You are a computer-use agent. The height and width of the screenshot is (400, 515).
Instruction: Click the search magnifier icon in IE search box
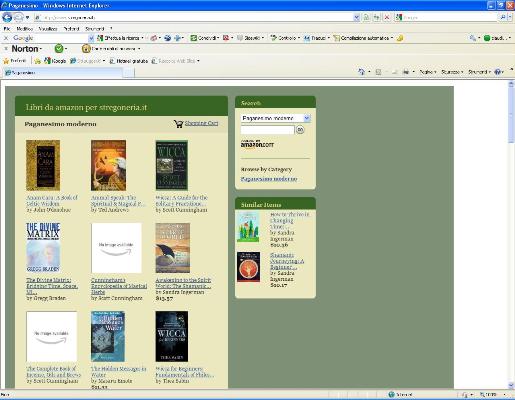point(503,17)
